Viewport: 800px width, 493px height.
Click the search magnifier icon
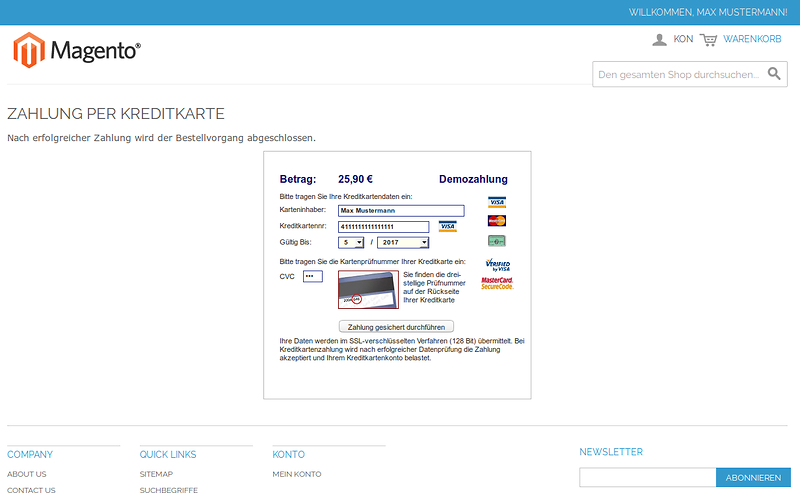click(775, 74)
